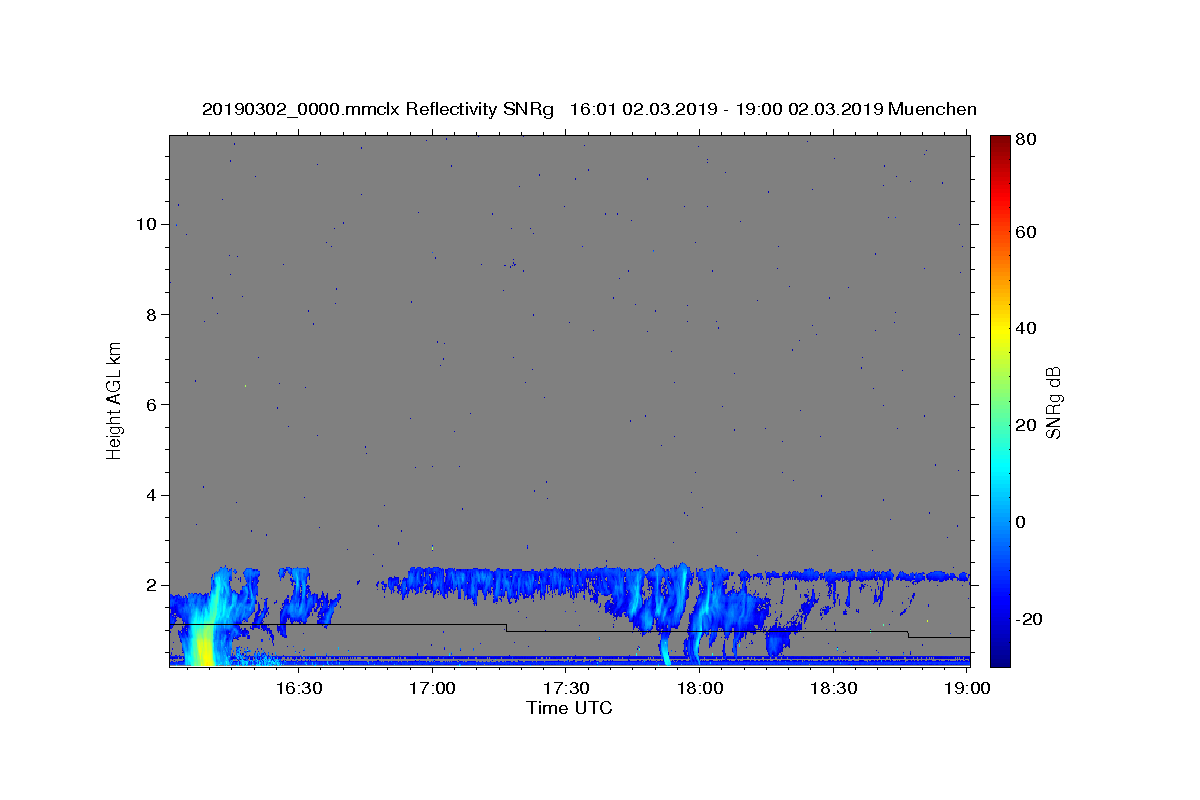Click the 17:00 time tick label
Image resolution: width=1200 pixels, height=800 pixels.
(x=432, y=688)
